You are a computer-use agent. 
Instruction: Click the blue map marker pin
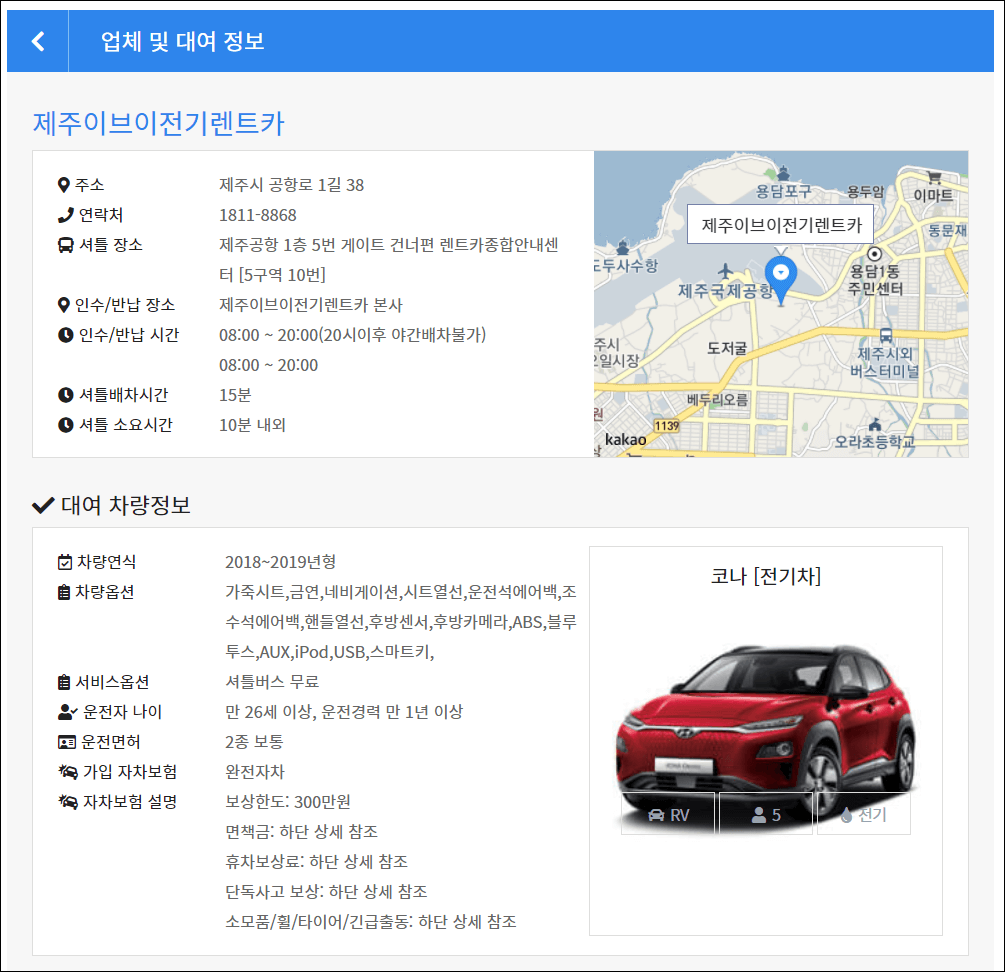click(781, 279)
